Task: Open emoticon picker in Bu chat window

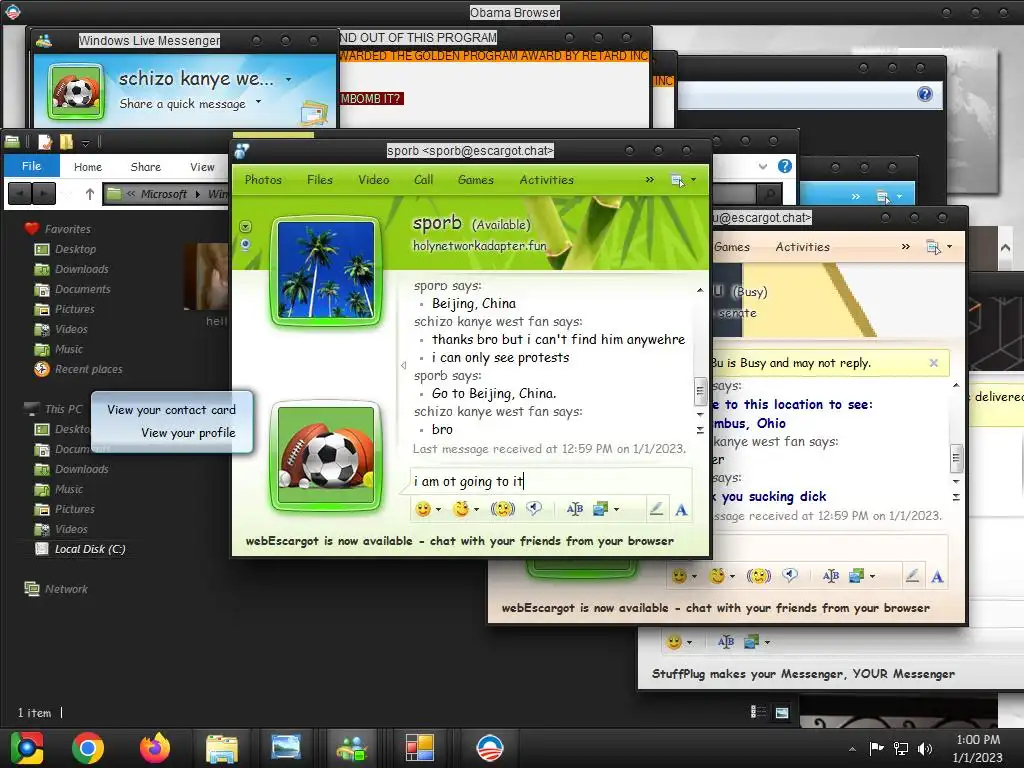Action: [x=680, y=576]
